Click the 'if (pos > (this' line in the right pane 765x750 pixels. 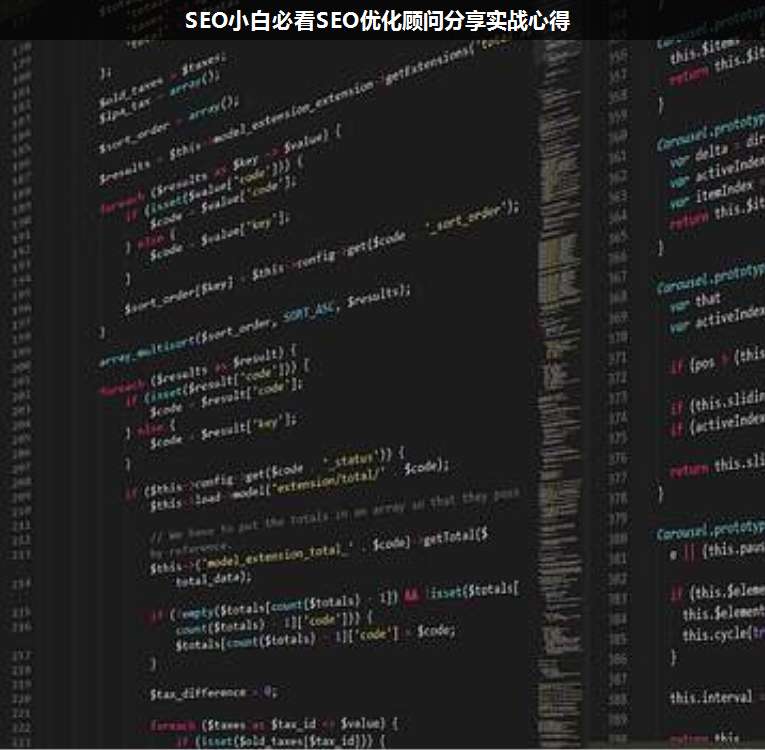click(717, 360)
